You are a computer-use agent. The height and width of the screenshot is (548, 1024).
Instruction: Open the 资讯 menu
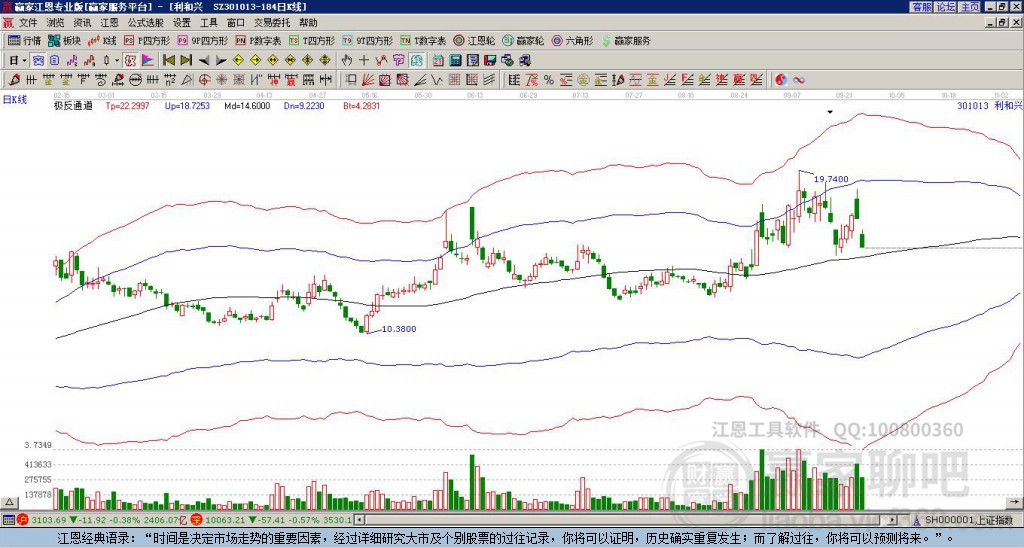82,23
